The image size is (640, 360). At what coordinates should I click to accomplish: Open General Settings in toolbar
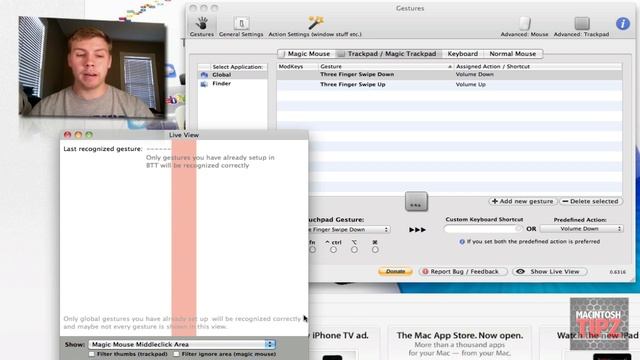(x=241, y=27)
